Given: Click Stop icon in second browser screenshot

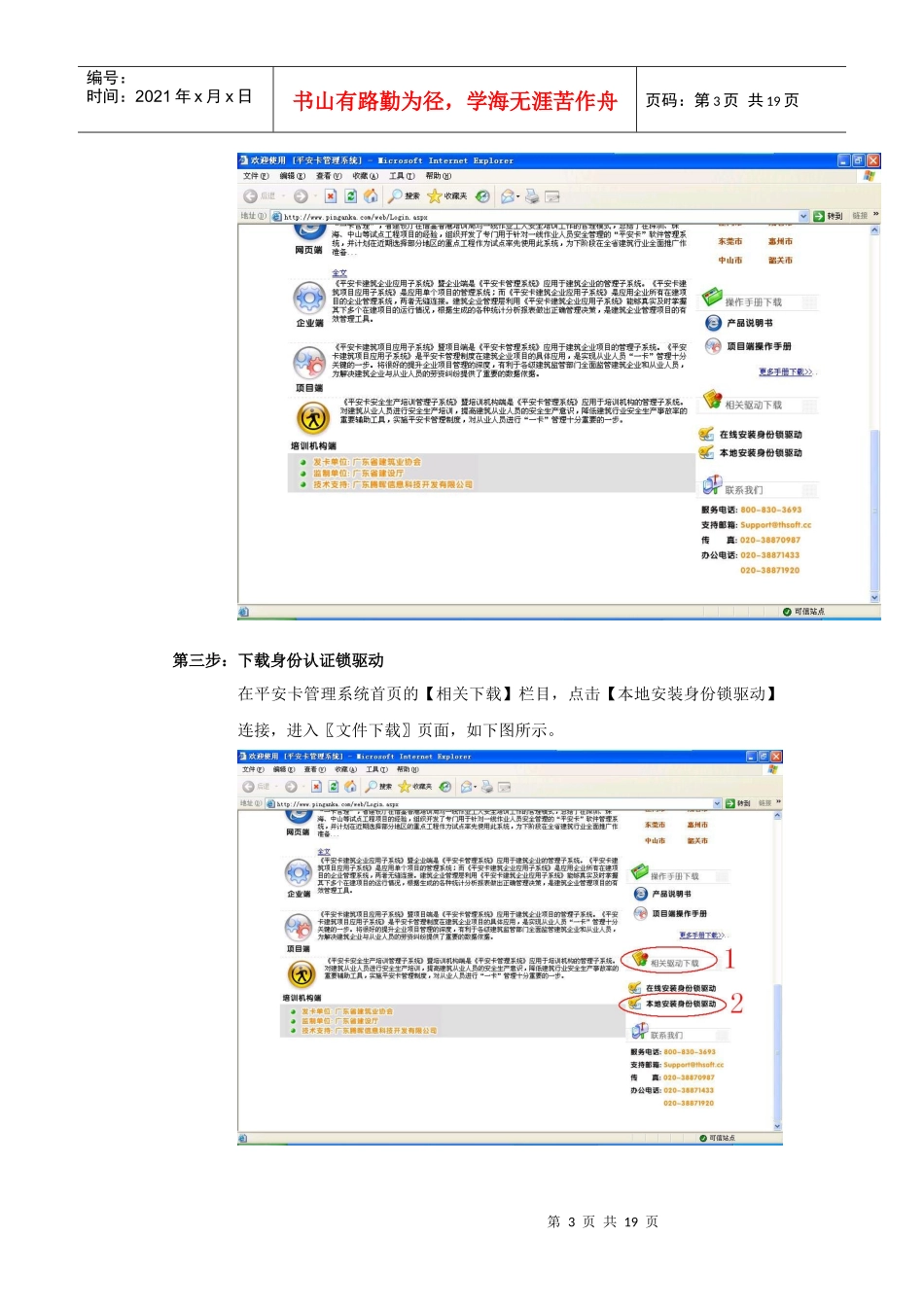Looking at the screenshot, I should click(x=316, y=787).
